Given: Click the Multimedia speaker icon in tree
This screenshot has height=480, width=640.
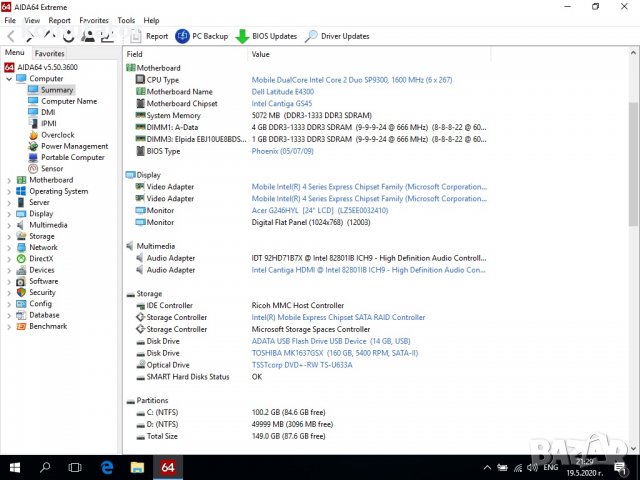Looking at the screenshot, I should pos(21,225).
